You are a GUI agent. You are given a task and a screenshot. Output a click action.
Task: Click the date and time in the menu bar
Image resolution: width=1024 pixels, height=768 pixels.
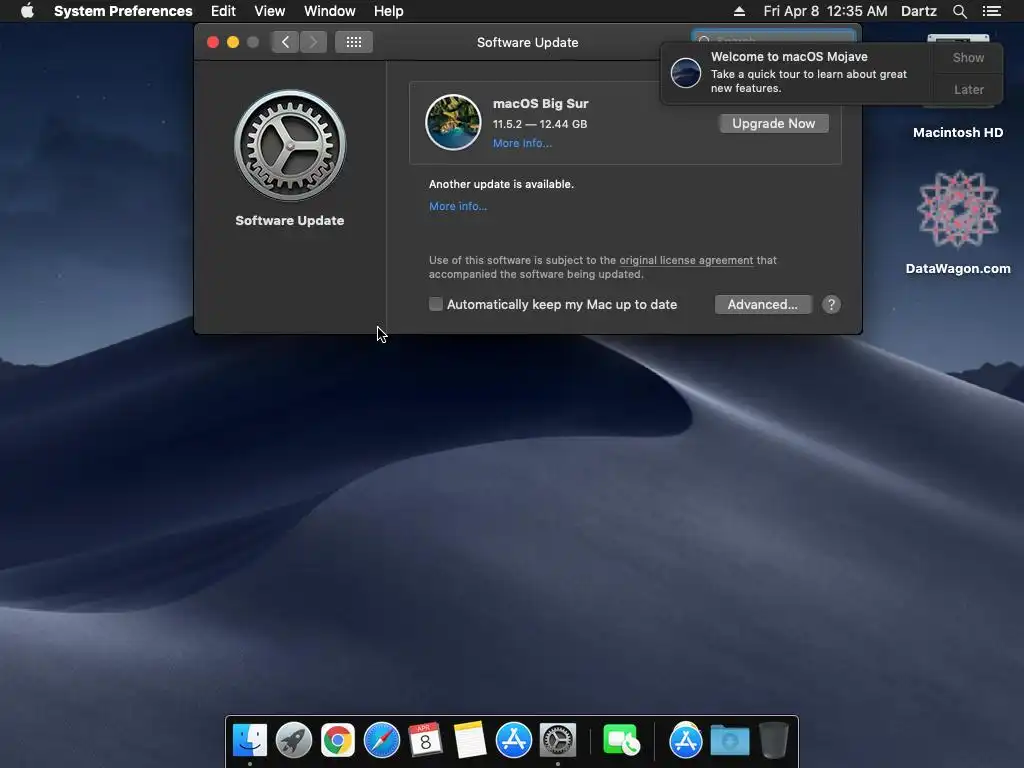(x=825, y=11)
